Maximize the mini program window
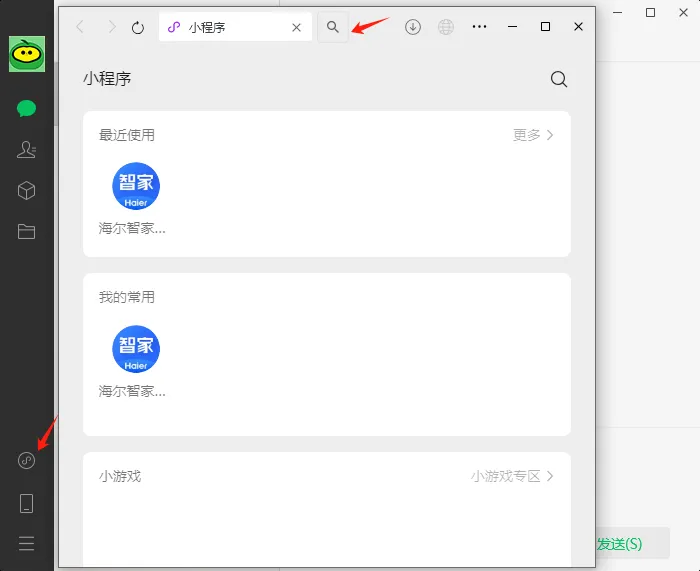Image resolution: width=700 pixels, height=571 pixels. pyautogui.click(x=545, y=27)
